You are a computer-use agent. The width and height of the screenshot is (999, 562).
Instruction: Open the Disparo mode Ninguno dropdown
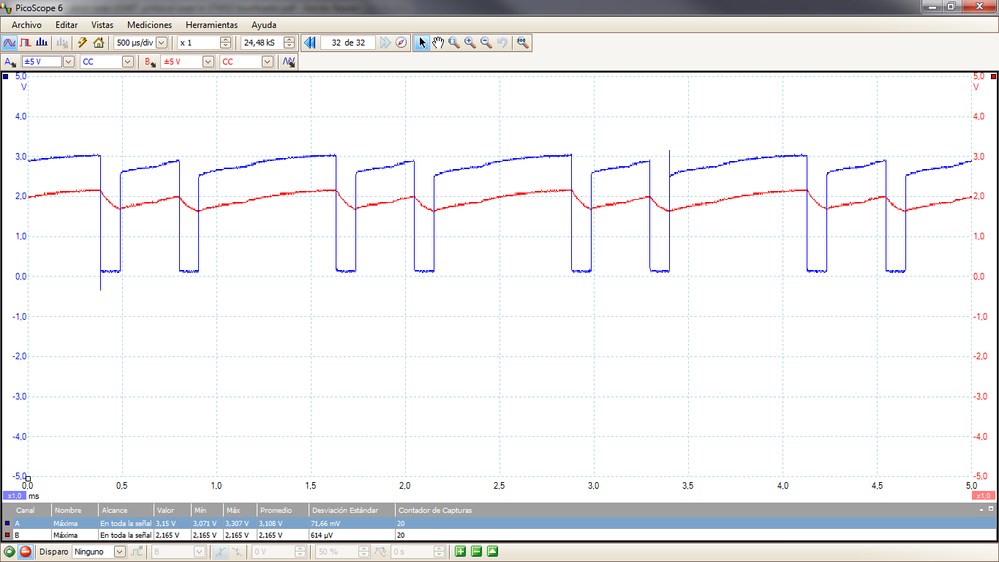coord(119,552)
